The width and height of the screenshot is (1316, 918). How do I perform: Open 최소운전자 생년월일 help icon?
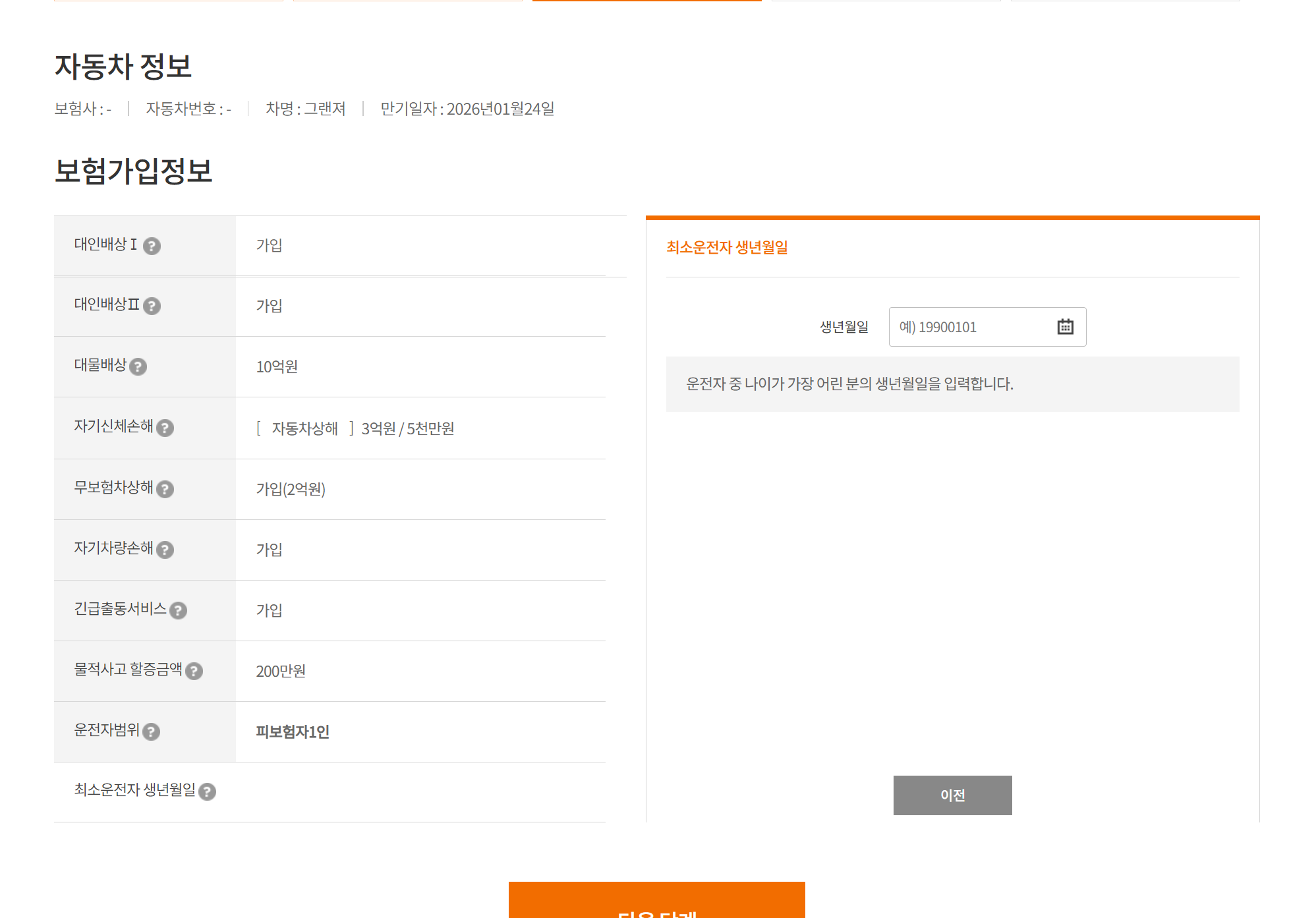(207, 791)
